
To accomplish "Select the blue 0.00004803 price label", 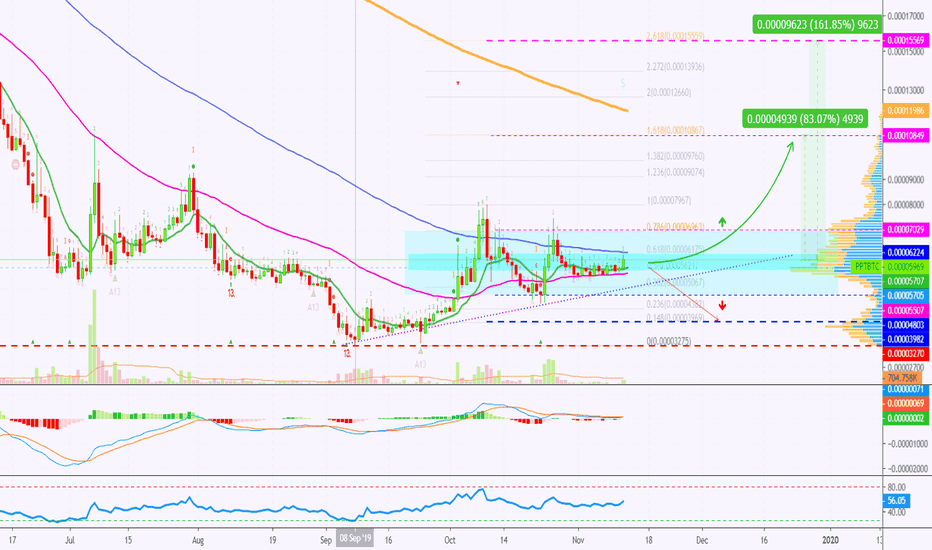I will (906, 325).
